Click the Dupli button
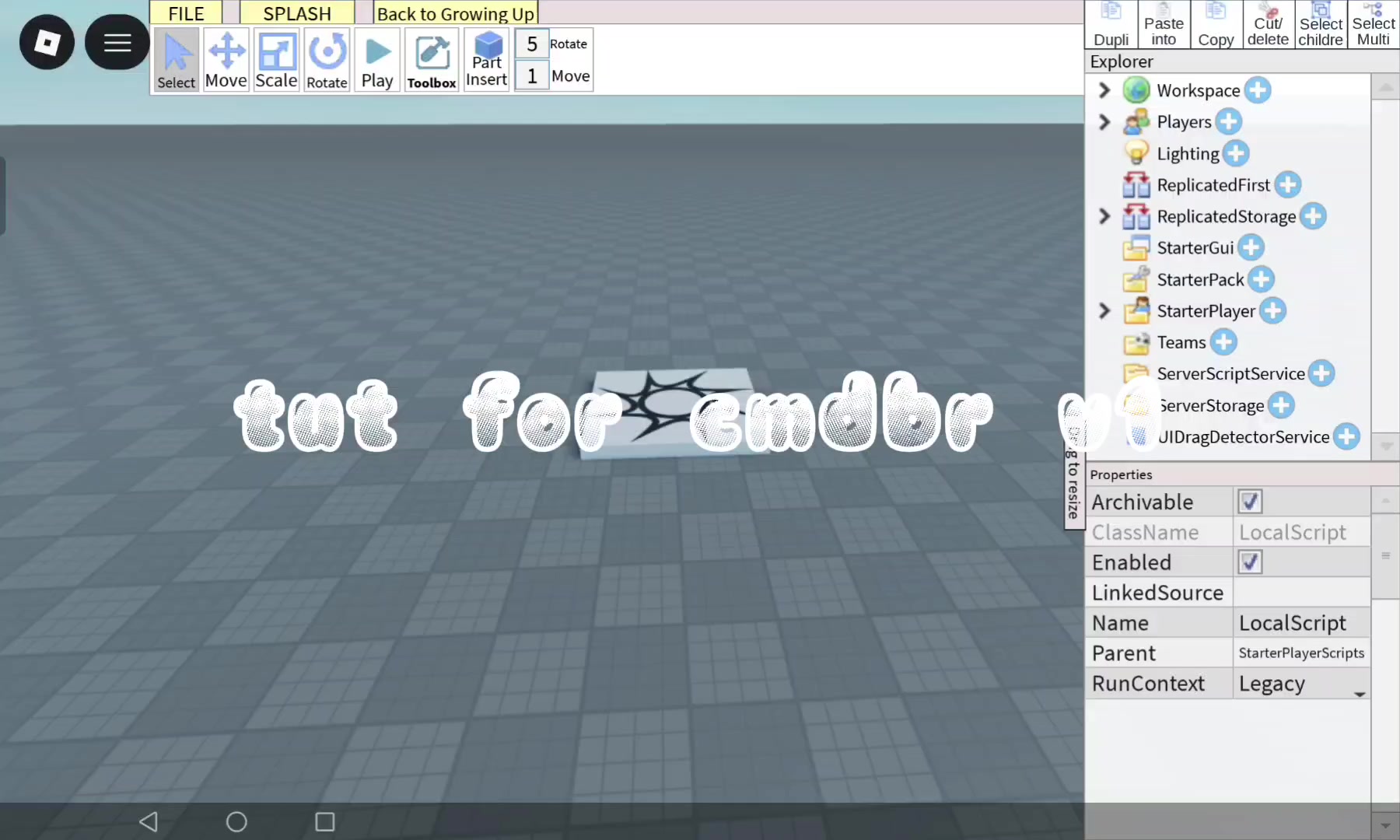1400x840 pixels. 1111,25
